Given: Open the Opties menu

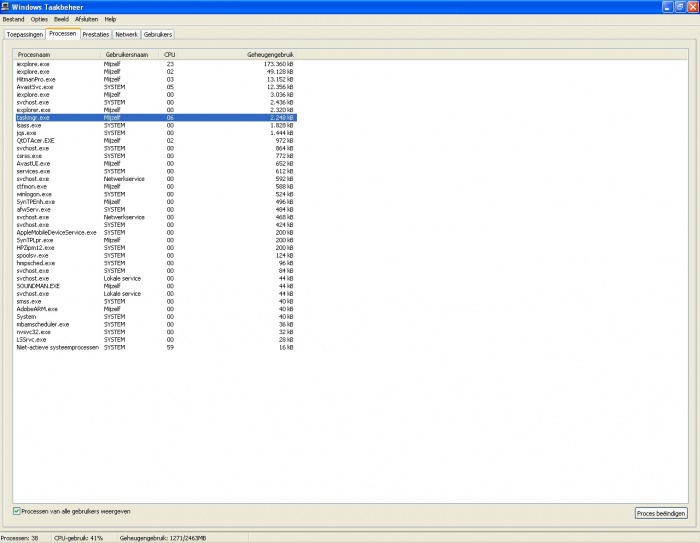Looking at the screenshot, I should (x=39, y=19).
